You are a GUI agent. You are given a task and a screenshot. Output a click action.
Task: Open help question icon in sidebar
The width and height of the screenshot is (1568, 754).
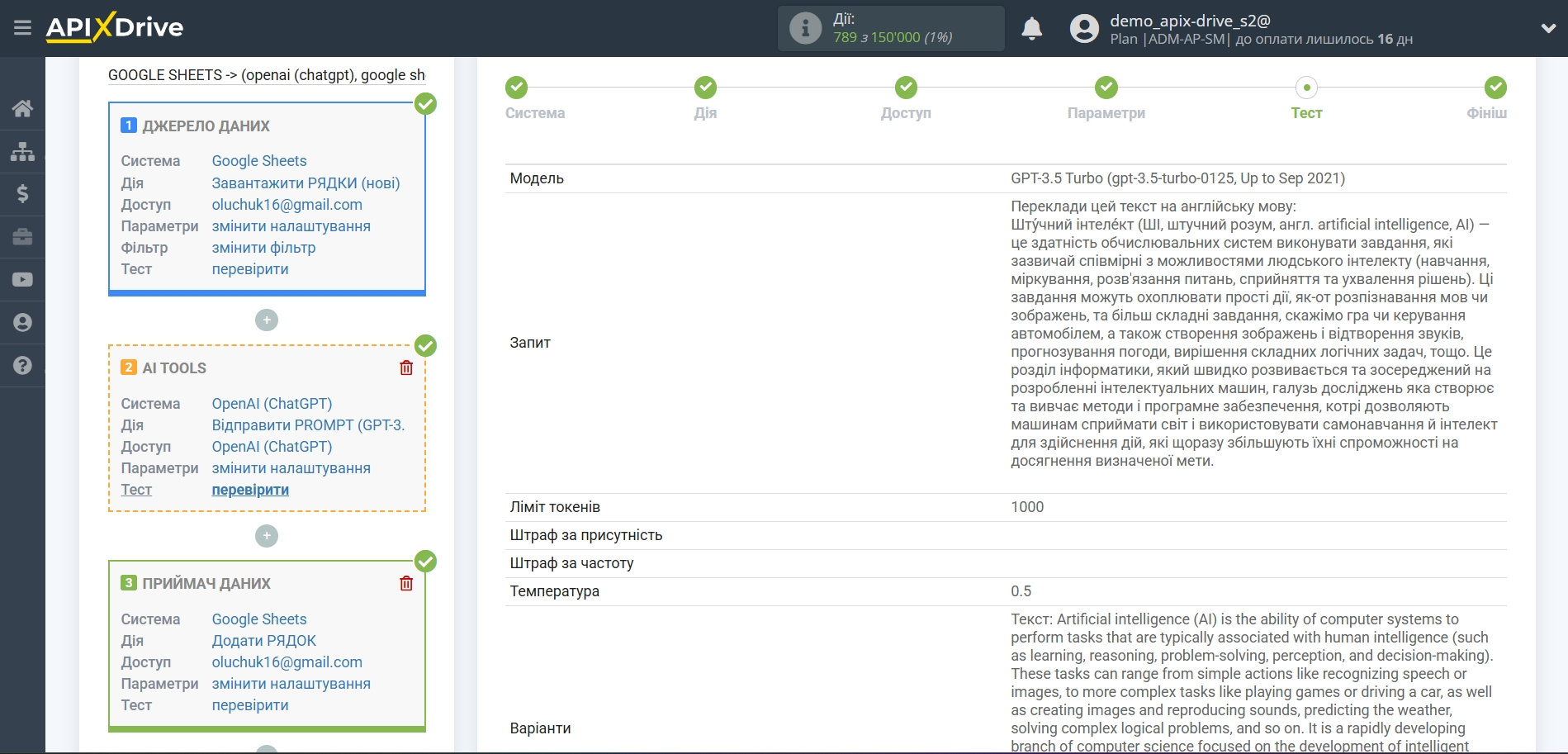[x=22, y=366]
